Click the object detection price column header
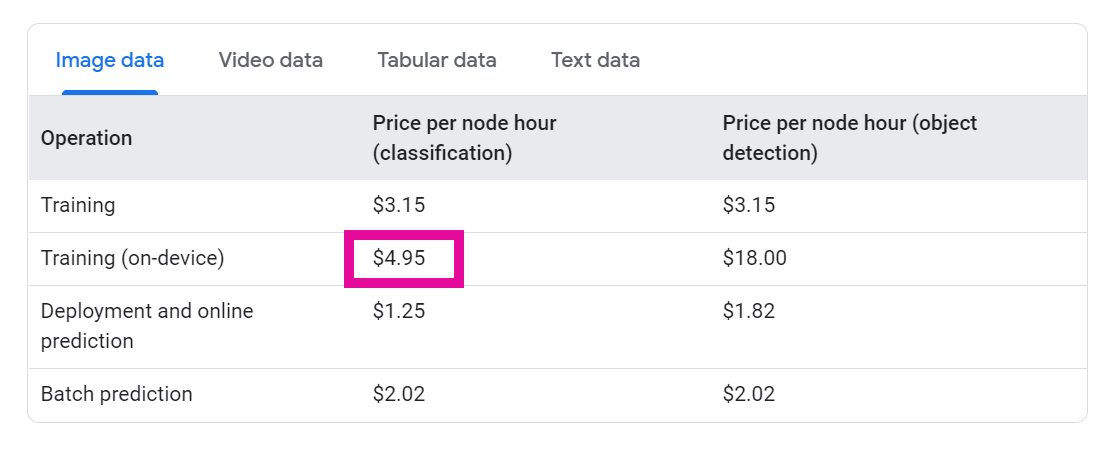The height and width of the screenshot is (452, 1119). tap(849, 138)
